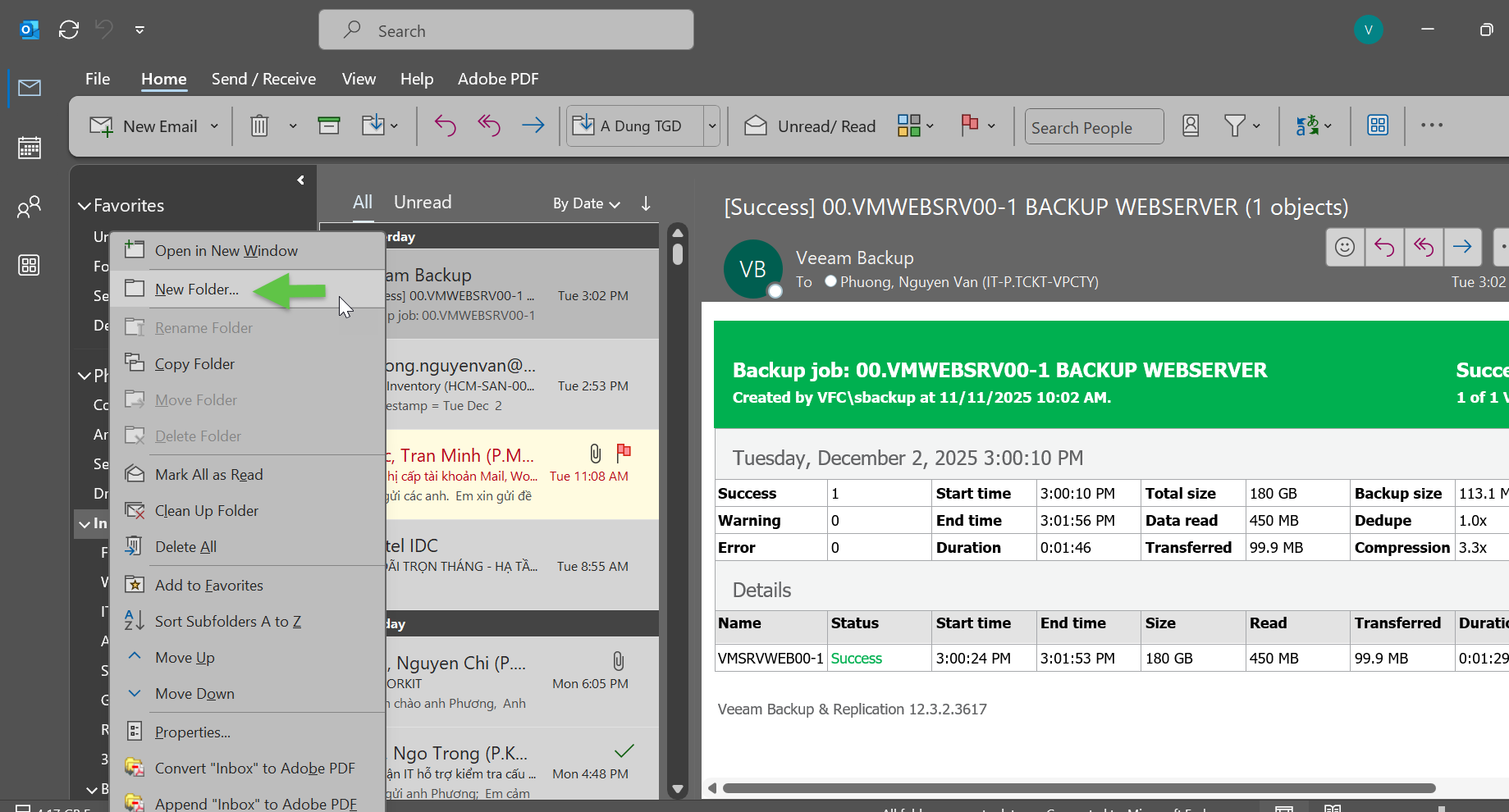Open the By Date sort dropdown
Image resolution: width=1509 pixels, height=812 pixels.
tap(586, 203)
